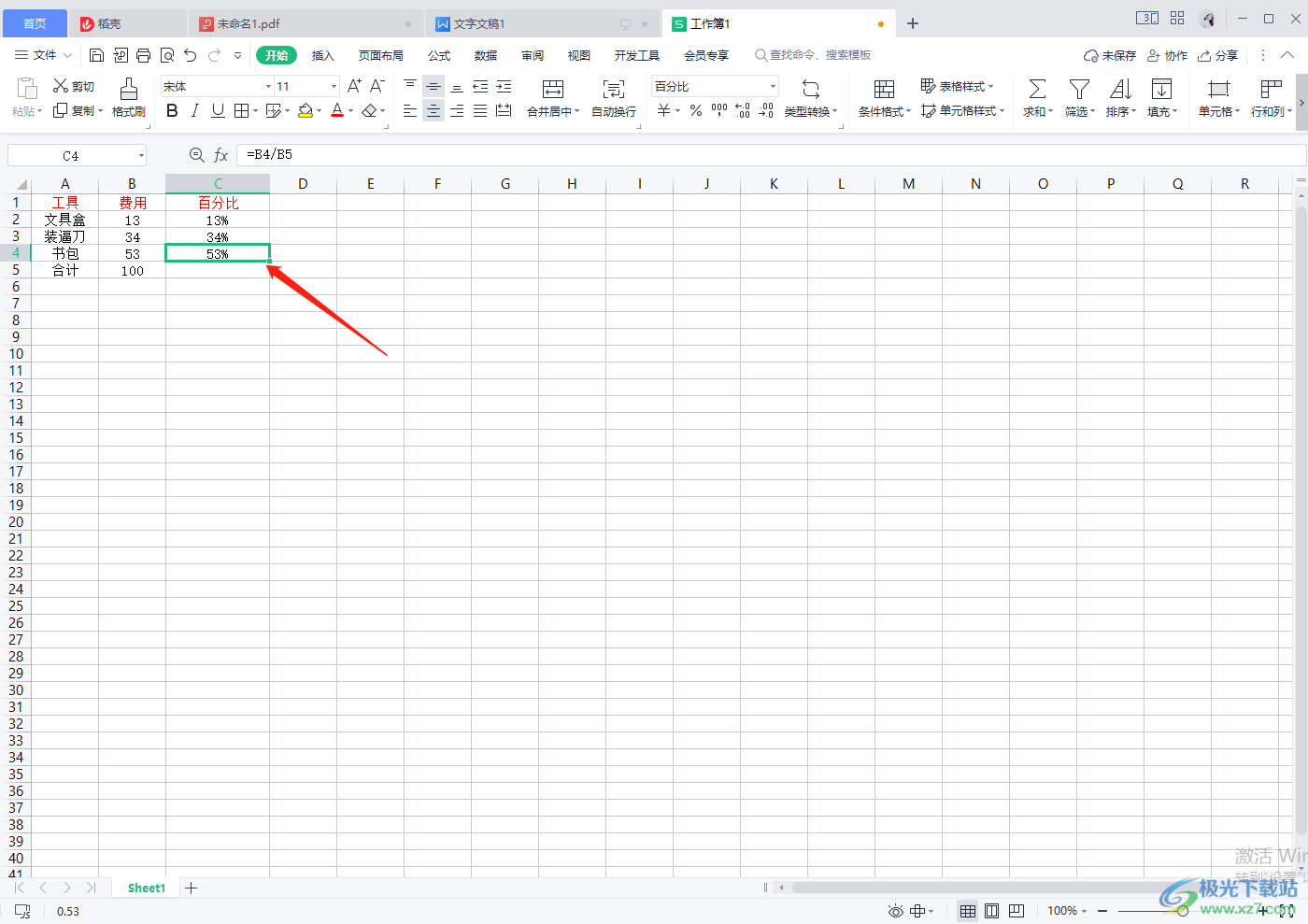Expand the borders dropdown arrow

[255, 111]
